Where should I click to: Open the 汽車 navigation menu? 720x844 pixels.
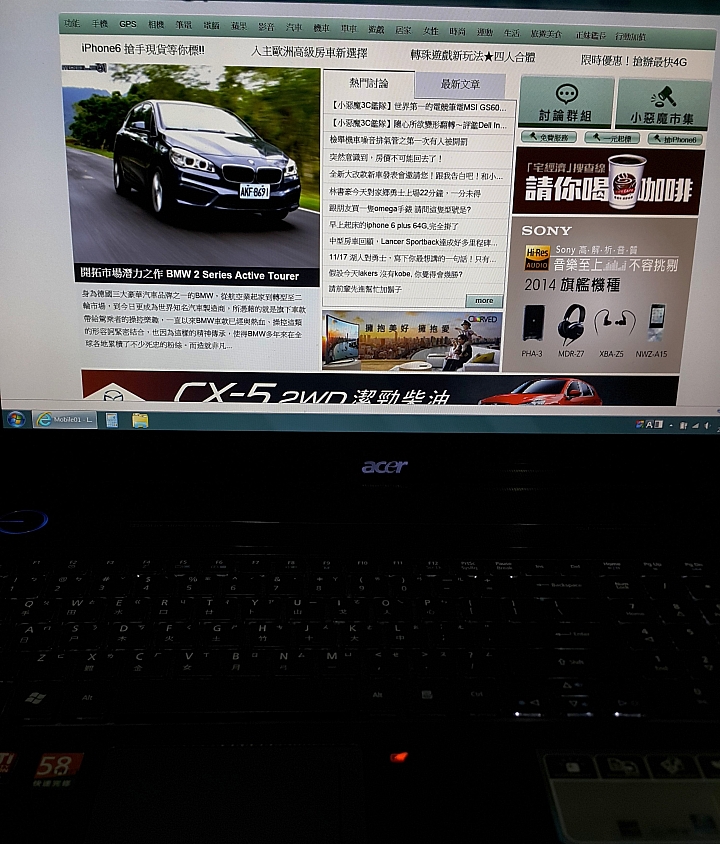[294, 27]
